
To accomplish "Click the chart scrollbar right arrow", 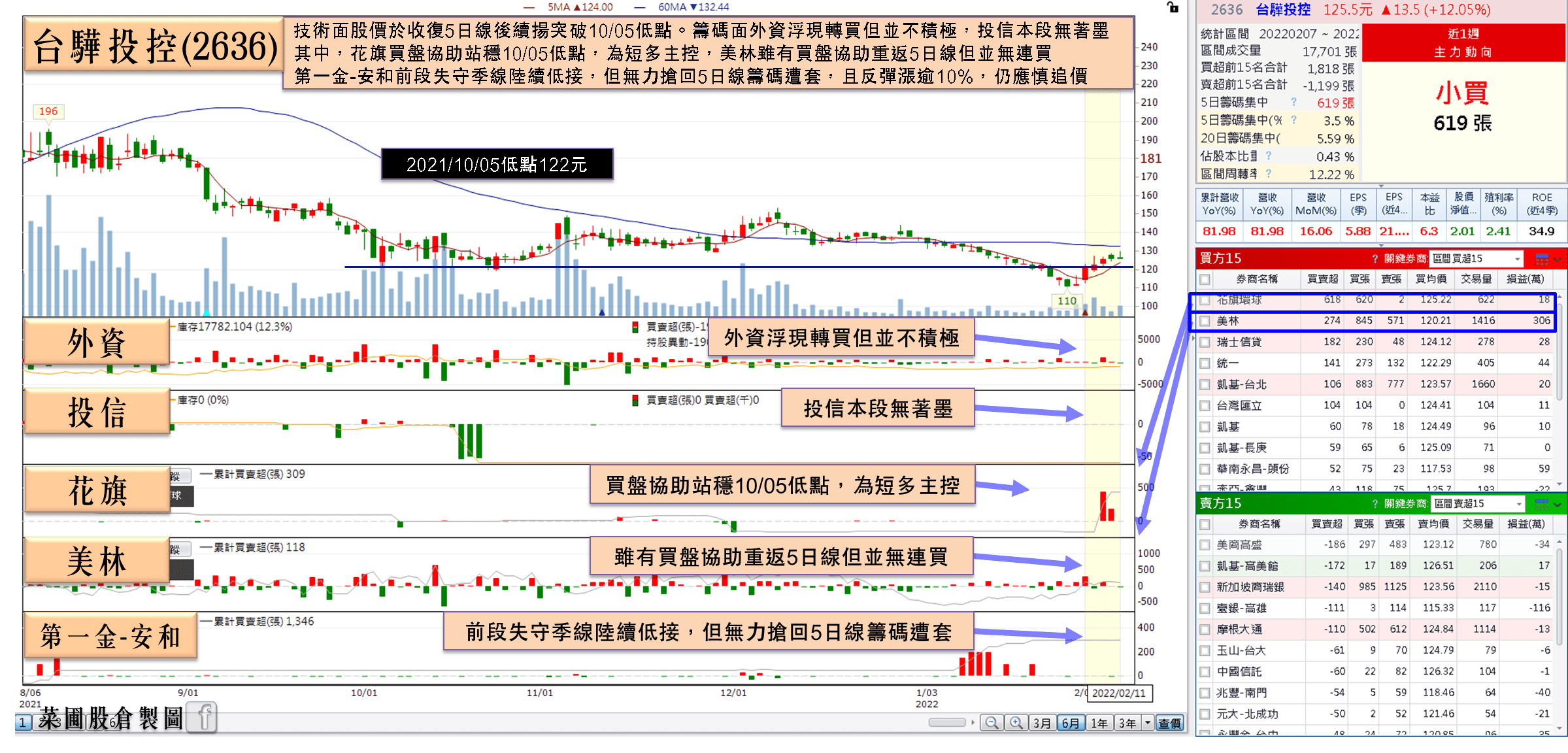I will [973, 722].
